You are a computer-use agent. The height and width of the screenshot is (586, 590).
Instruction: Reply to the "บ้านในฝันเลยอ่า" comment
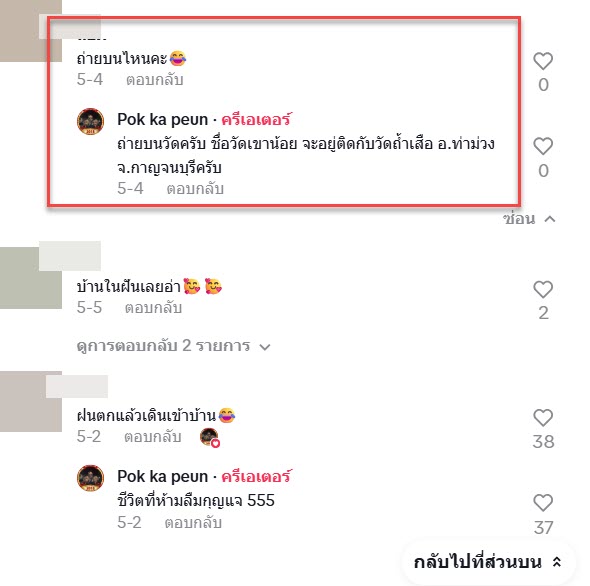(154, 308)
